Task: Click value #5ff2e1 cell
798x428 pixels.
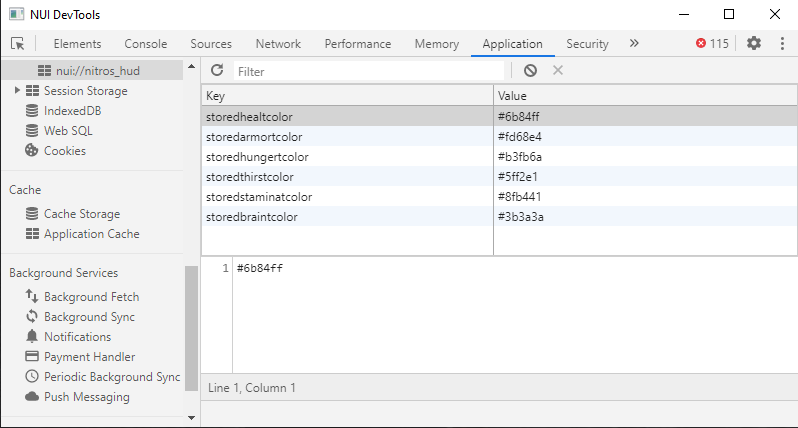Action: (x=645, y=177)
